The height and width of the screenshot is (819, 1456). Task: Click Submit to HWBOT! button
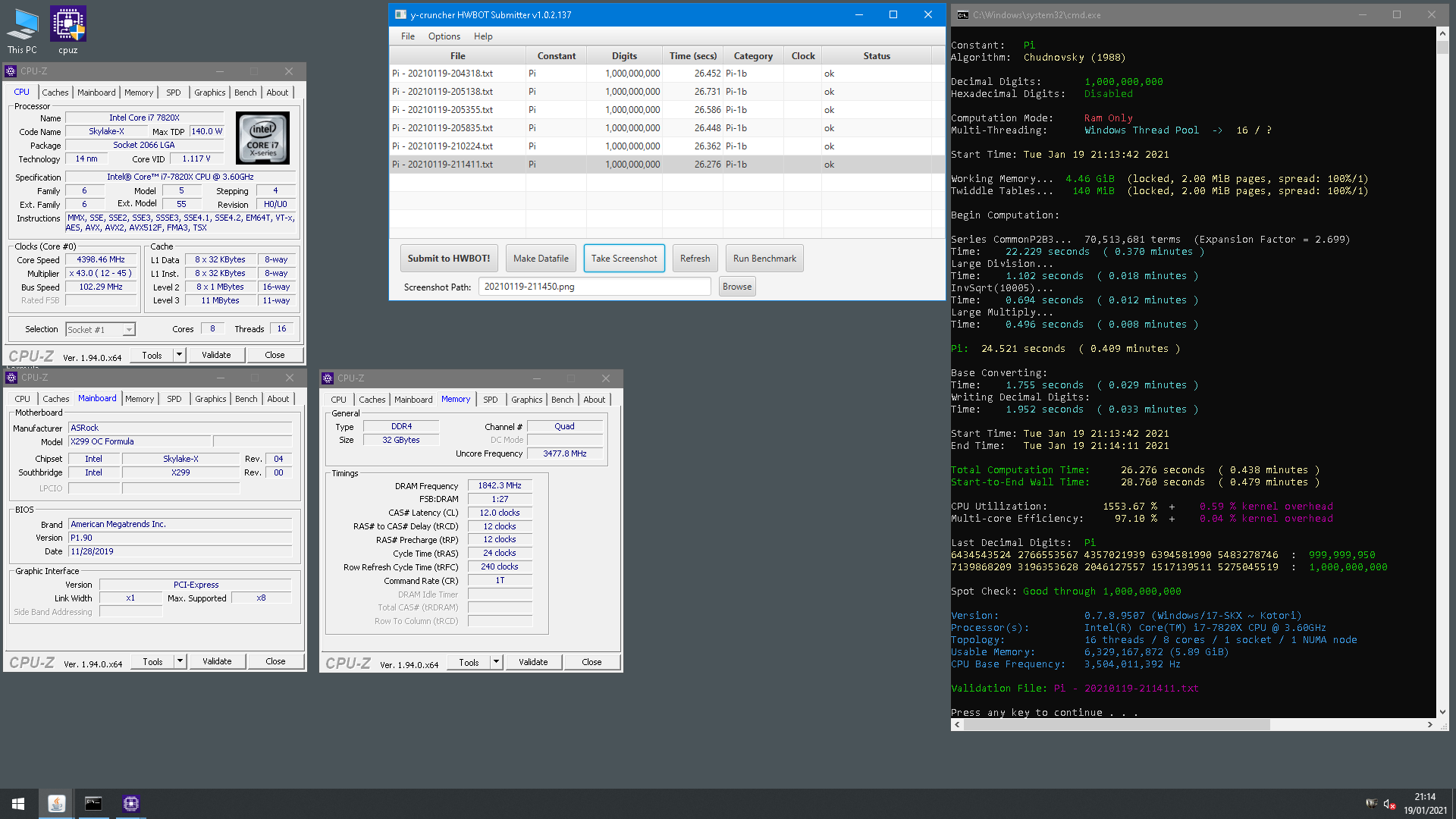pos(449,258)
